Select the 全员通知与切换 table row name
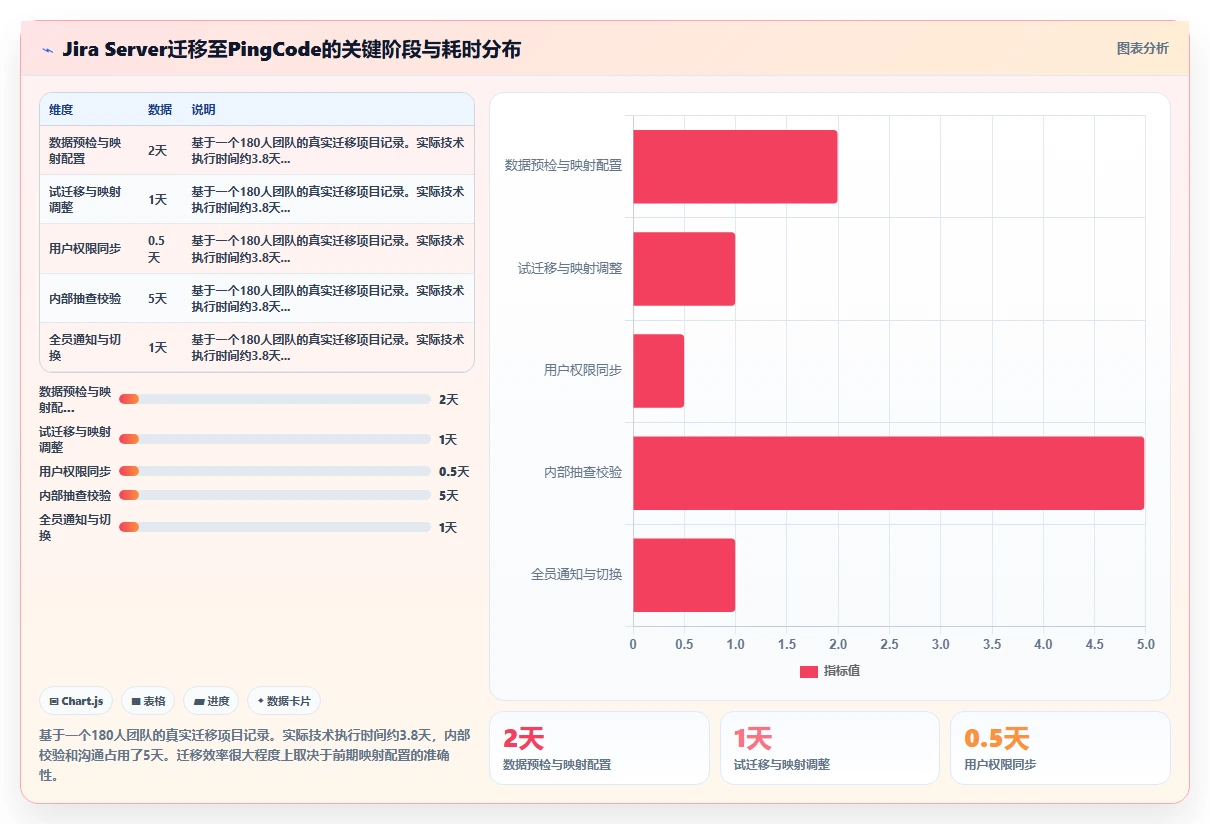Image resolution: width=1210 pixels, height=824 pixels. (85, 347)
